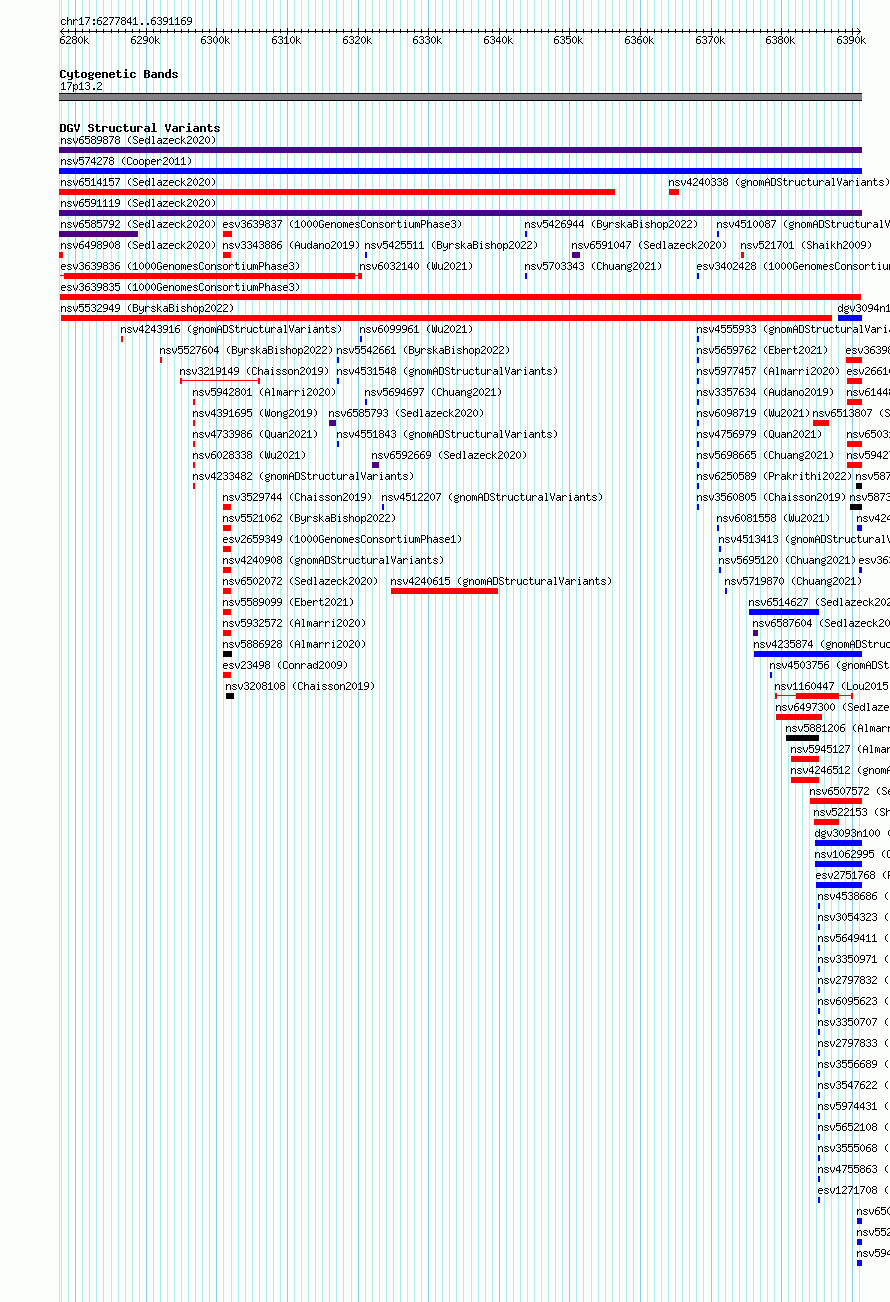
Task: Select nsv5886928 (Almarri2020) variant
Action: [x=294, y=644]
